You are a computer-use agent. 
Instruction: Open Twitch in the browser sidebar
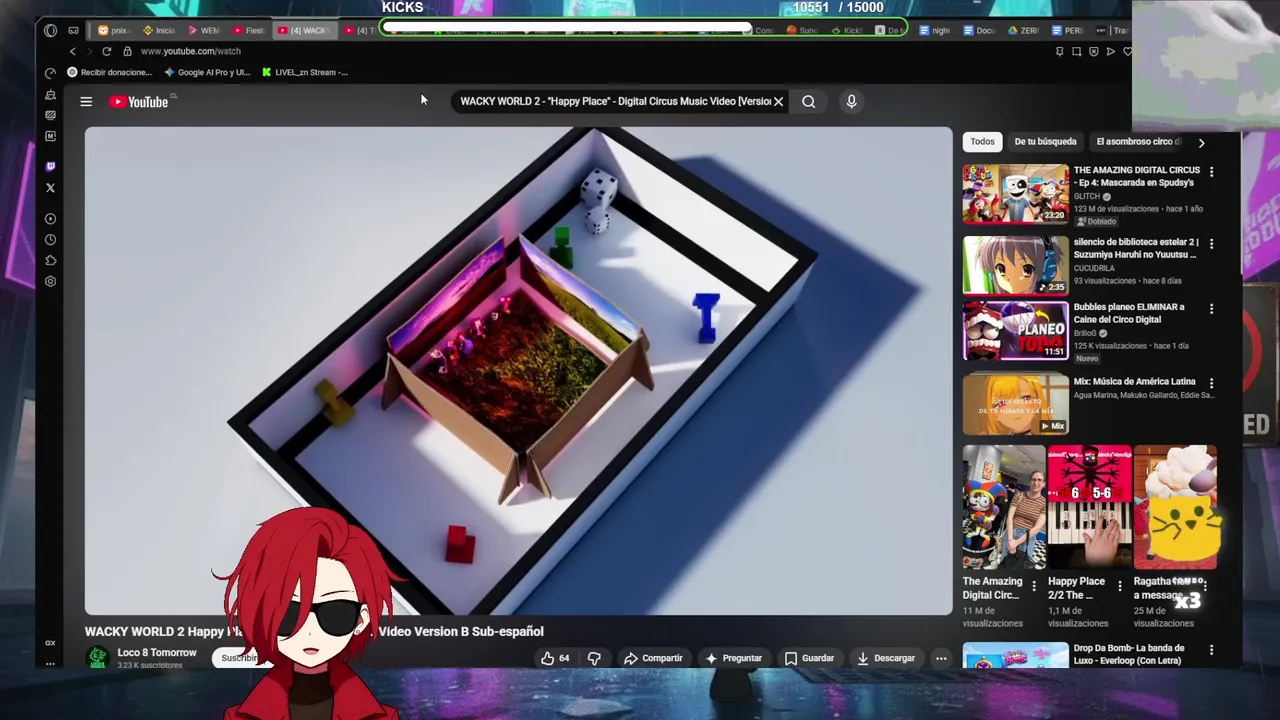(50, 166)
